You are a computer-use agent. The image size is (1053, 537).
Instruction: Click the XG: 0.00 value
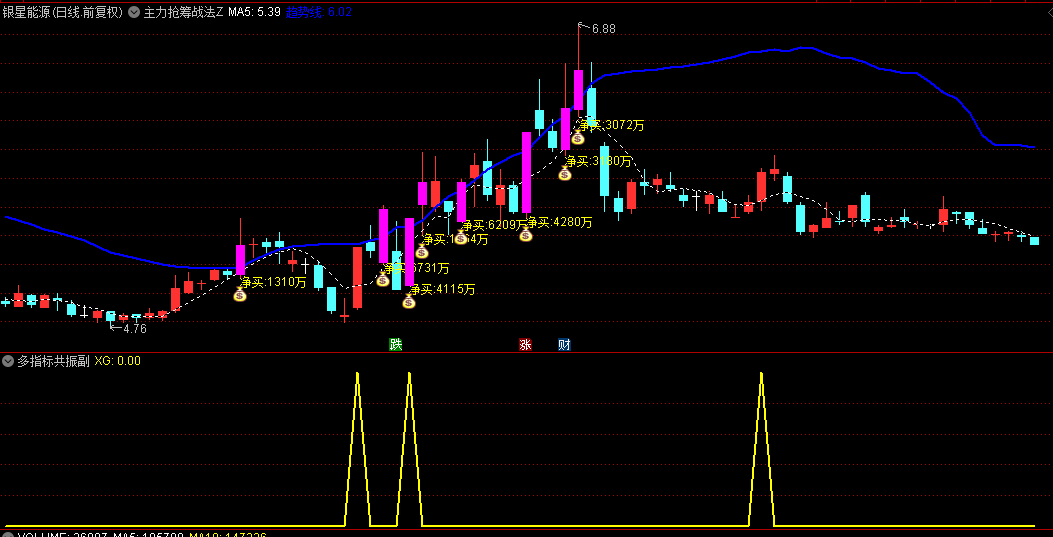[118, 361]
